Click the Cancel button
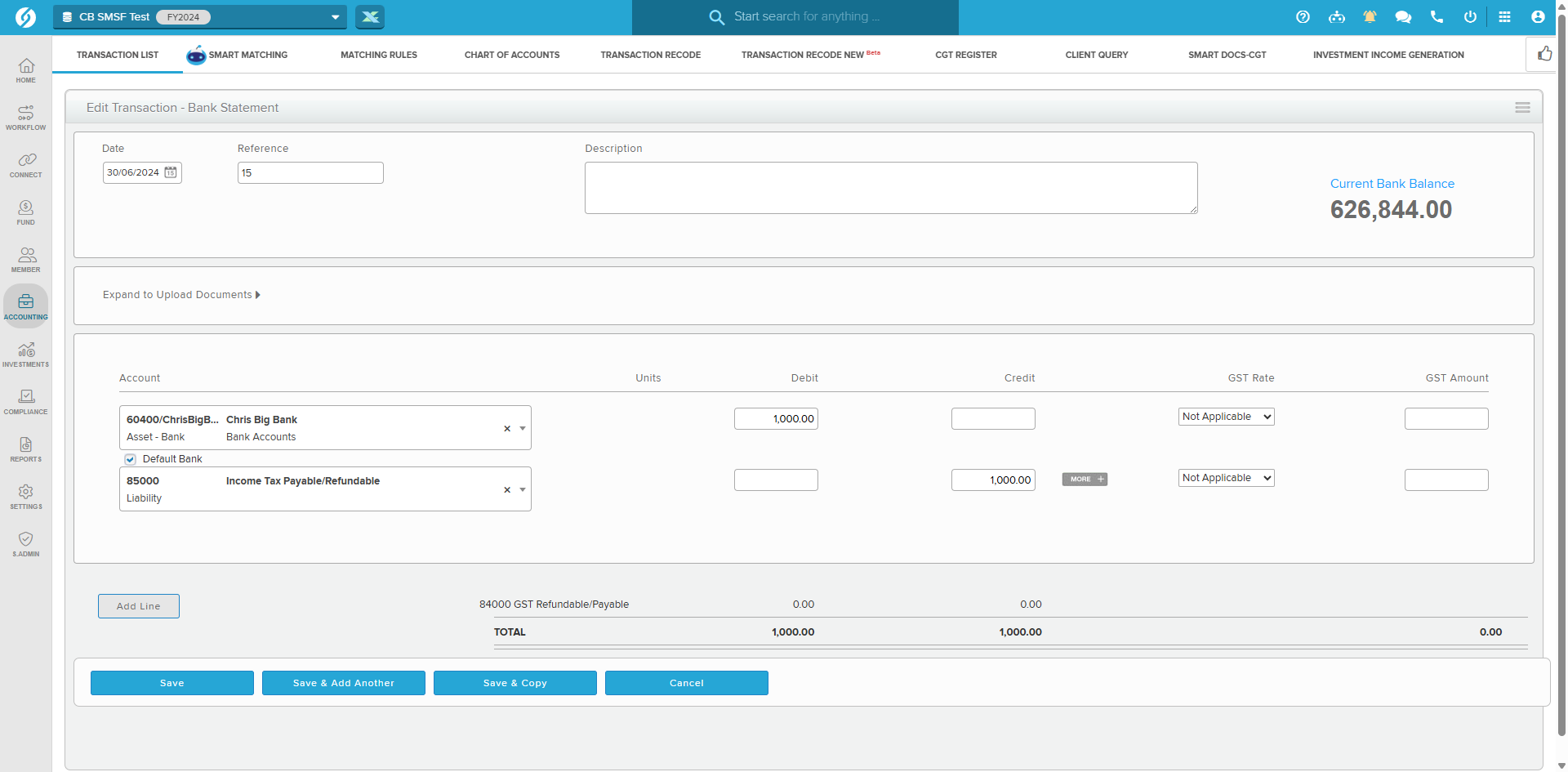The height and width of the screenshot is (772, 1568). pyautogui.click(x=687, y=683)
